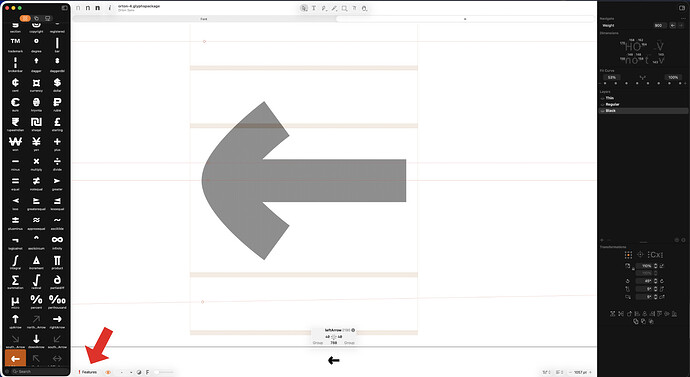
Task: Click the stepper for the fifth transformation field
Action: point(656,297)
